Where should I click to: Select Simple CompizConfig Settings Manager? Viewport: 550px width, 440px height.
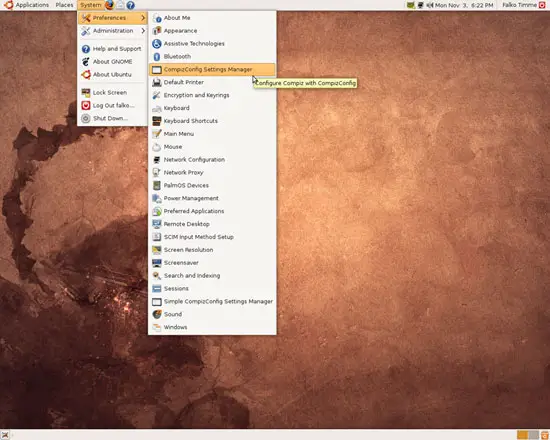coord(212,301)
